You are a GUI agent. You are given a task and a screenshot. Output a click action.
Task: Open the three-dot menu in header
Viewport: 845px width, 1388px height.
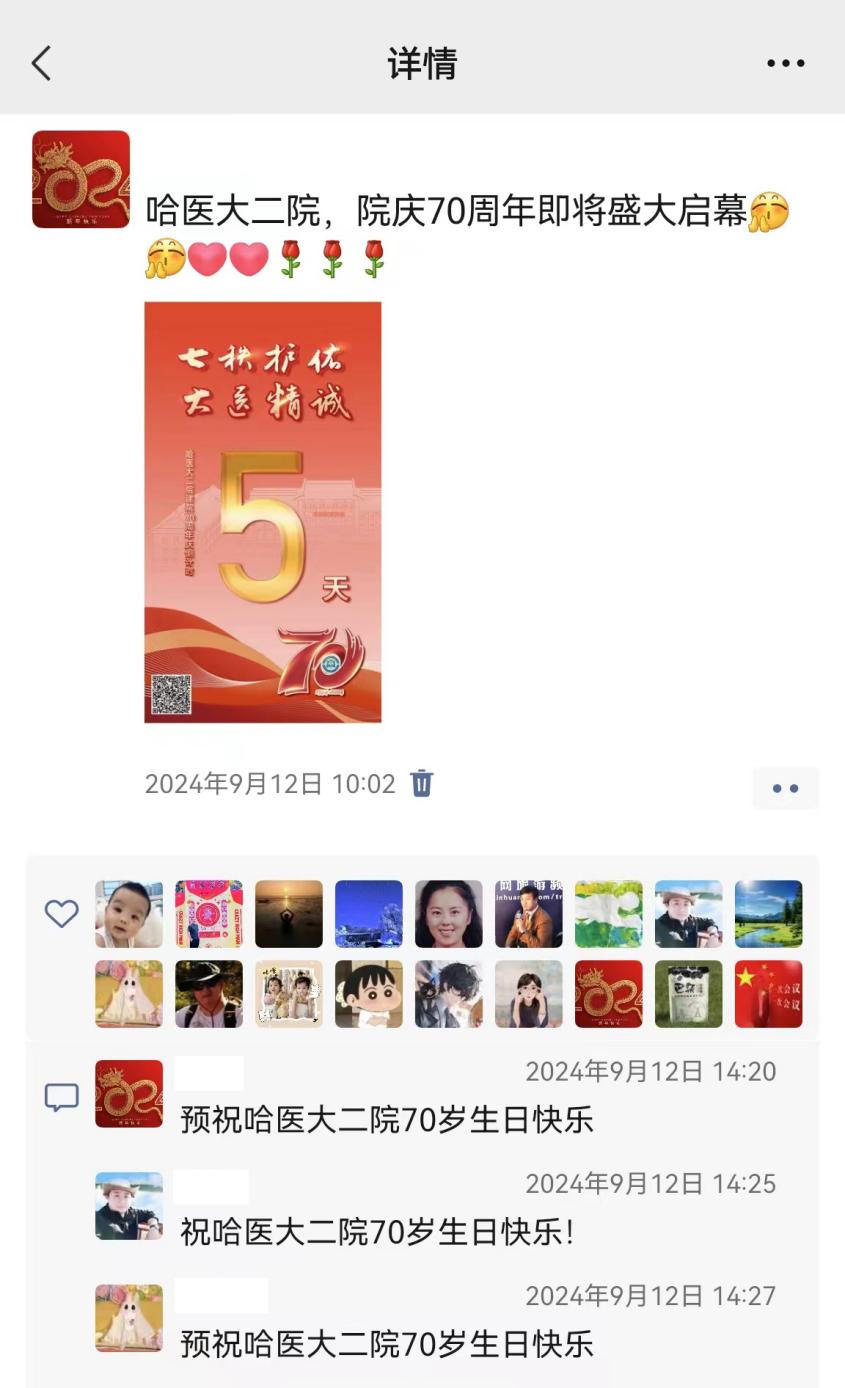[x=786, y=63]
